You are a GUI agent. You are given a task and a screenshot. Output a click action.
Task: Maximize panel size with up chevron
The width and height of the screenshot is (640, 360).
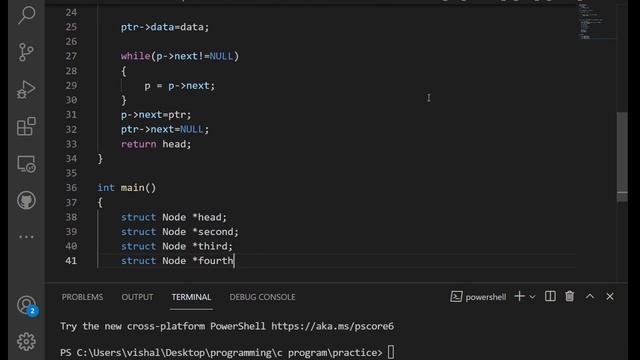590,296
